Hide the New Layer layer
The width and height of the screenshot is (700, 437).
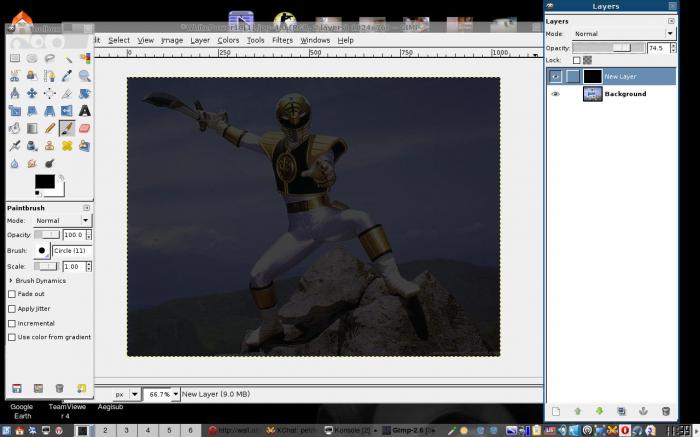pyautogui.click(x=555, y=76)
